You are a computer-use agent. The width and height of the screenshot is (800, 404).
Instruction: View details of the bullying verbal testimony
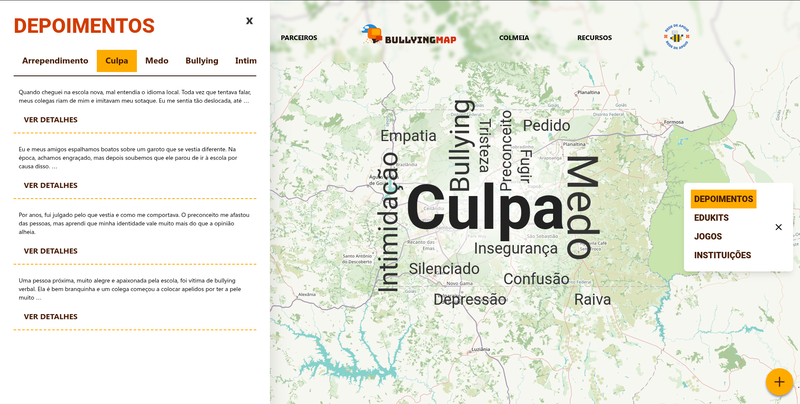click(x=51, y=317)
